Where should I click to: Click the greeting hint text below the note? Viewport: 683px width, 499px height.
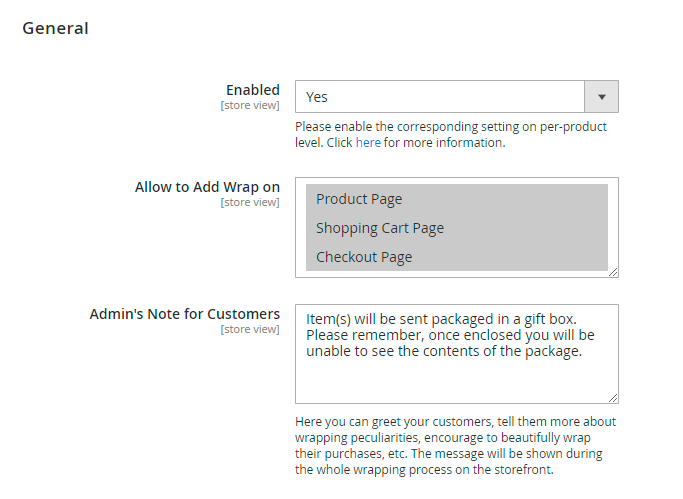pos(455,446)
